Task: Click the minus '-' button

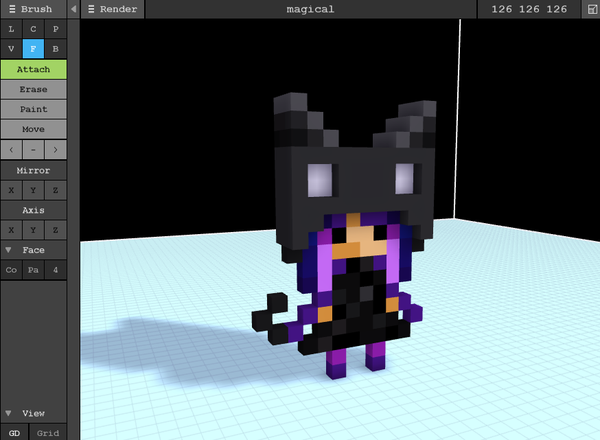Action: 33,150
